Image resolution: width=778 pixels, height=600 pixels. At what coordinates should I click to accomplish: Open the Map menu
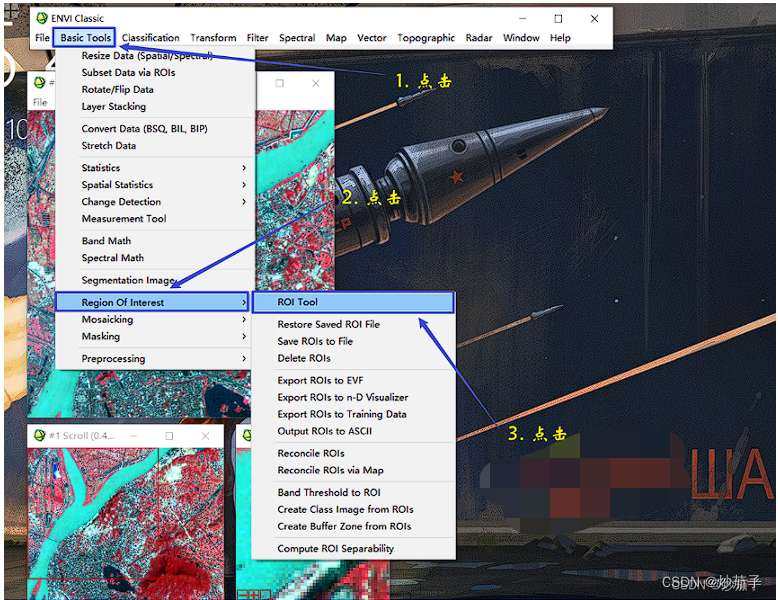(336, 38)
